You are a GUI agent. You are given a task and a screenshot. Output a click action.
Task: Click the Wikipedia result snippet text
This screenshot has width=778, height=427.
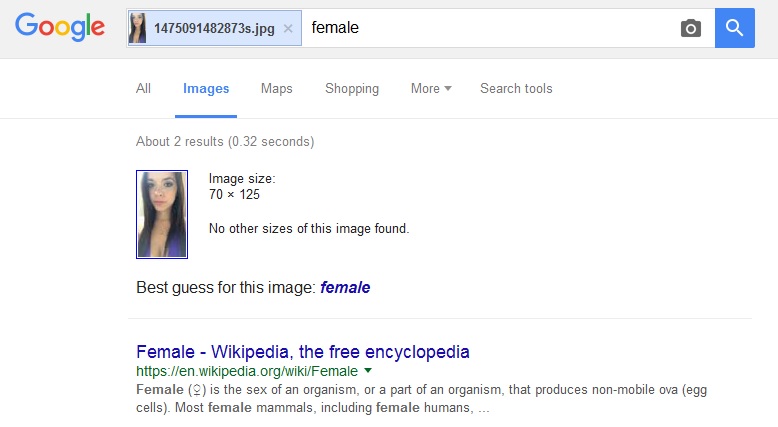421,398
